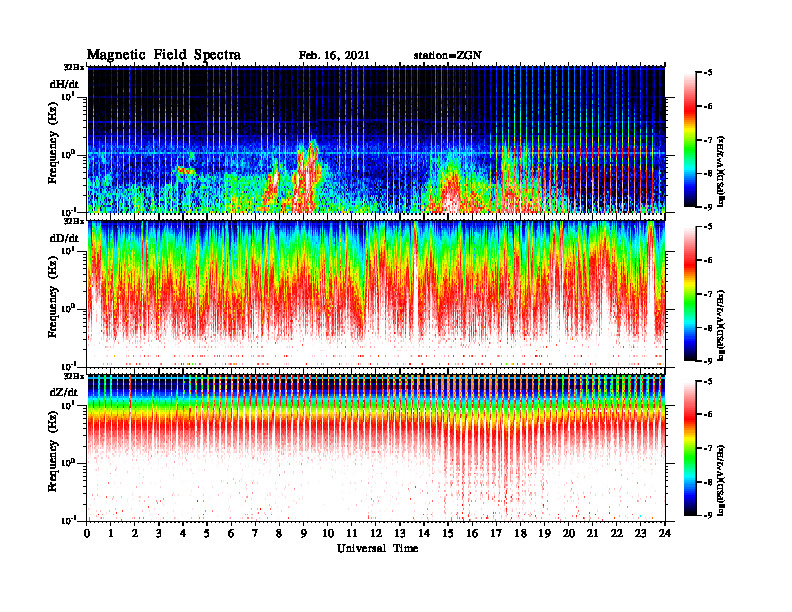Click the hour 10 label on the Universal Time axis
Screen dimensions: 792x612
coord(328,534)
